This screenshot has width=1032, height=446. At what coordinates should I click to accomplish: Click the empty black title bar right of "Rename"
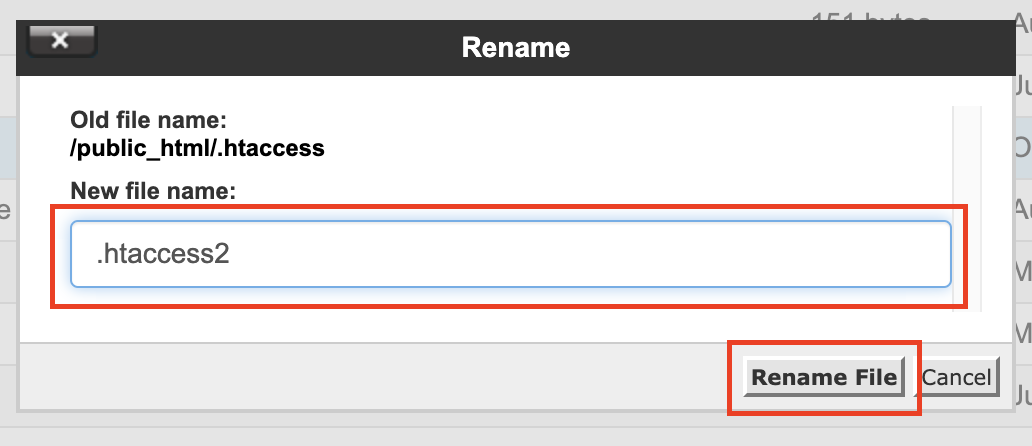pyautogui.click(x=800, y=47)
